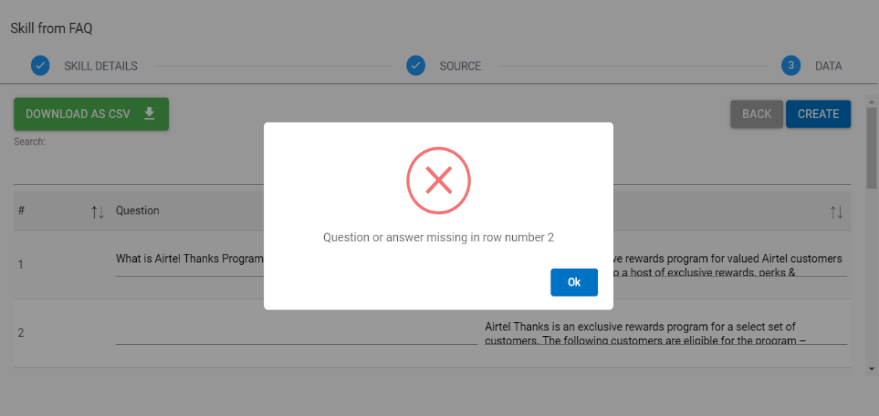
Task: Sort by the rightmost column arrows
Action: pos(836,211)
